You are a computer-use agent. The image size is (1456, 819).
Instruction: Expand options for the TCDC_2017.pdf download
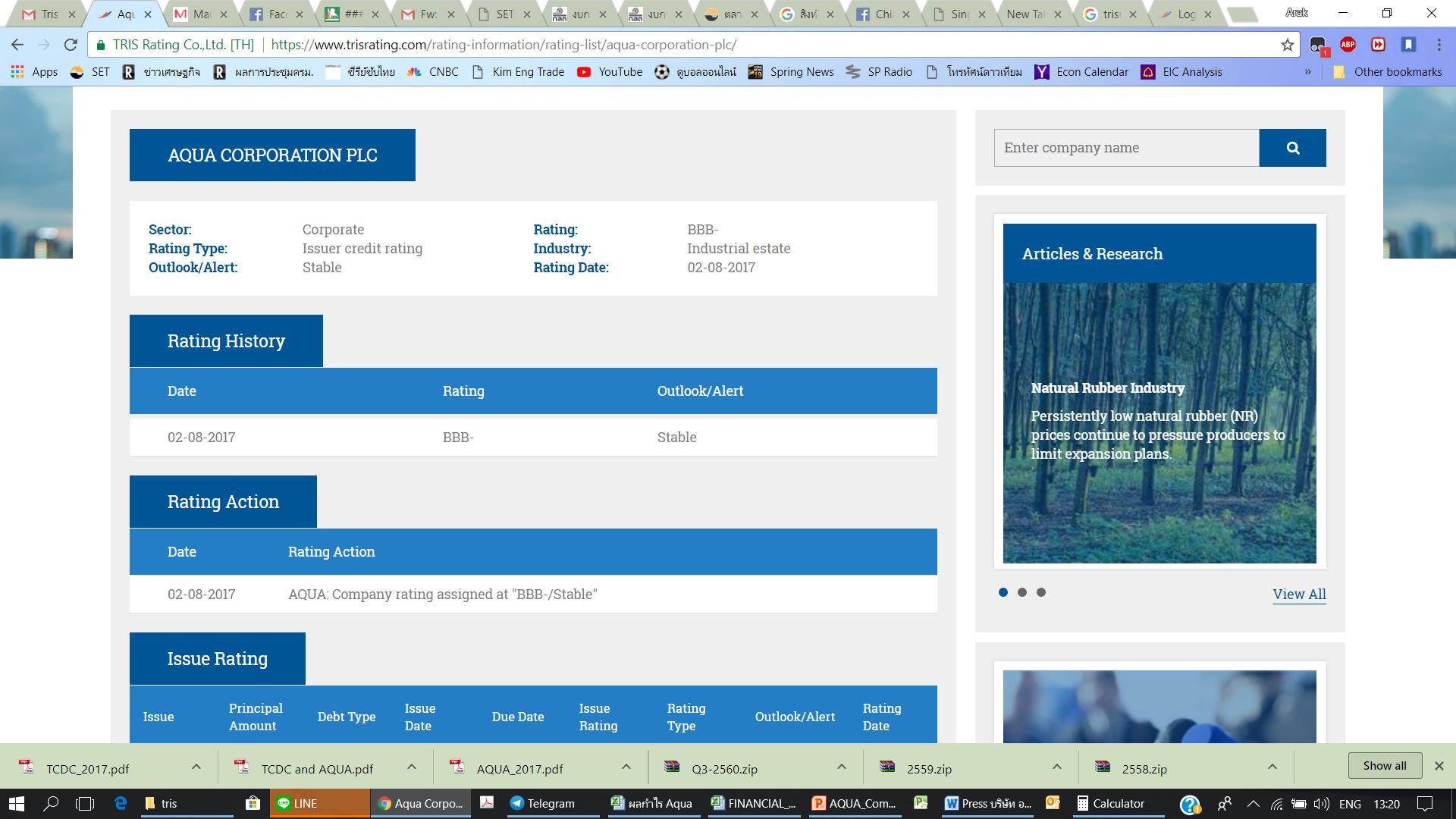click(x=196, y=767)
